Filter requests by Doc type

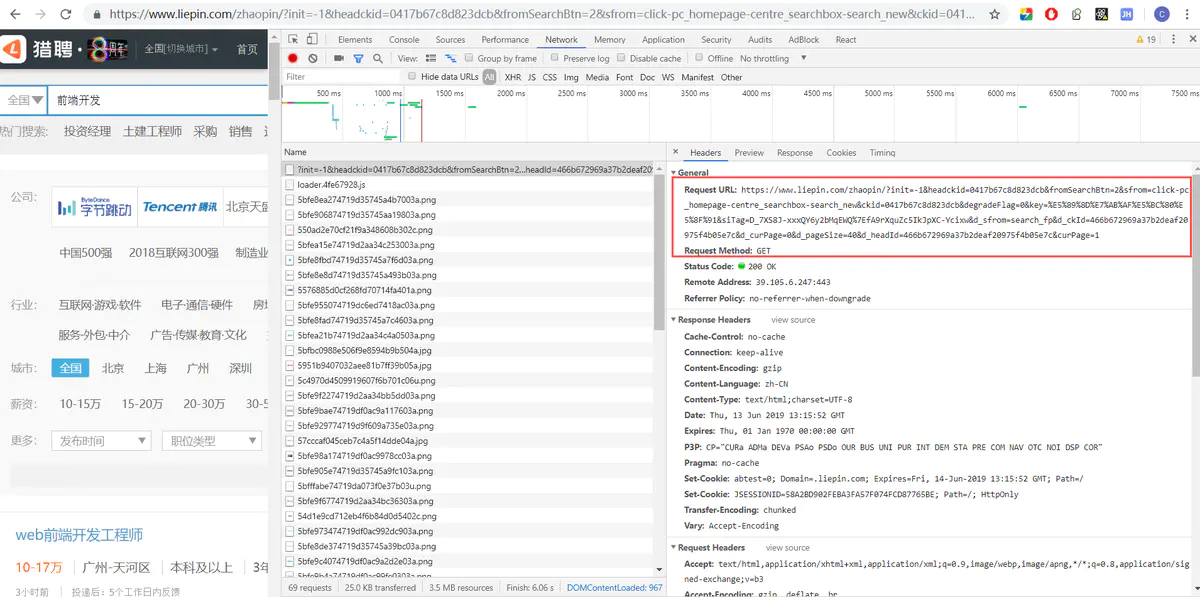pyautogui.click(x=649, y=77)
